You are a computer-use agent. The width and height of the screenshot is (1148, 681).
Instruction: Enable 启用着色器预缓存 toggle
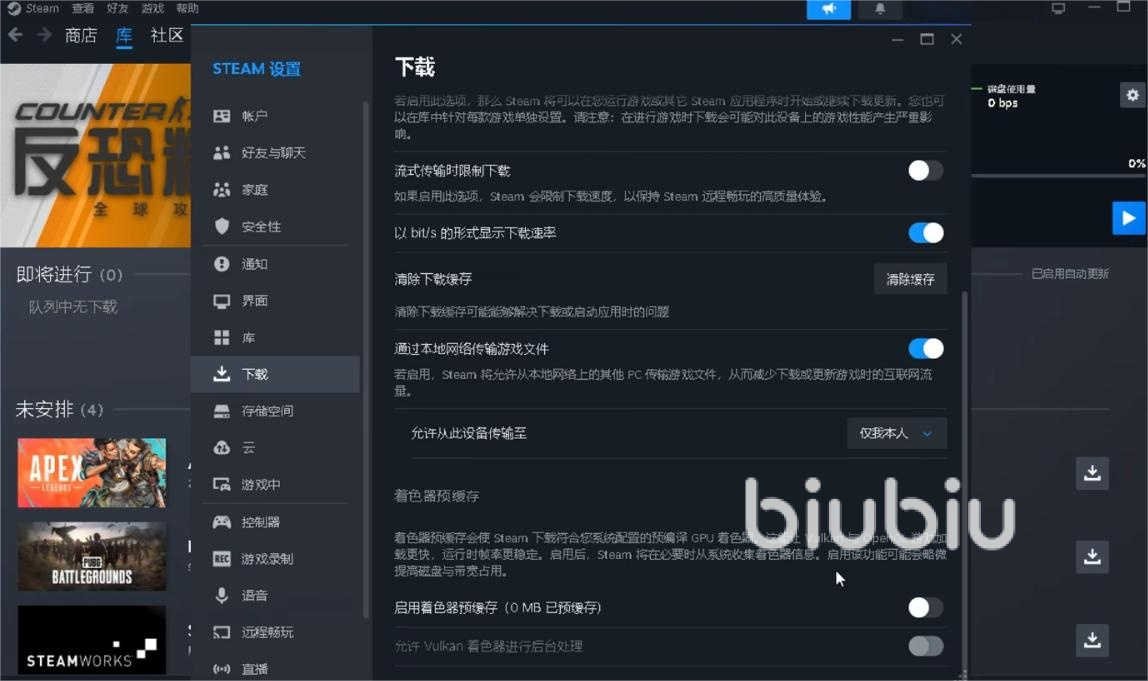click(925, 608)
